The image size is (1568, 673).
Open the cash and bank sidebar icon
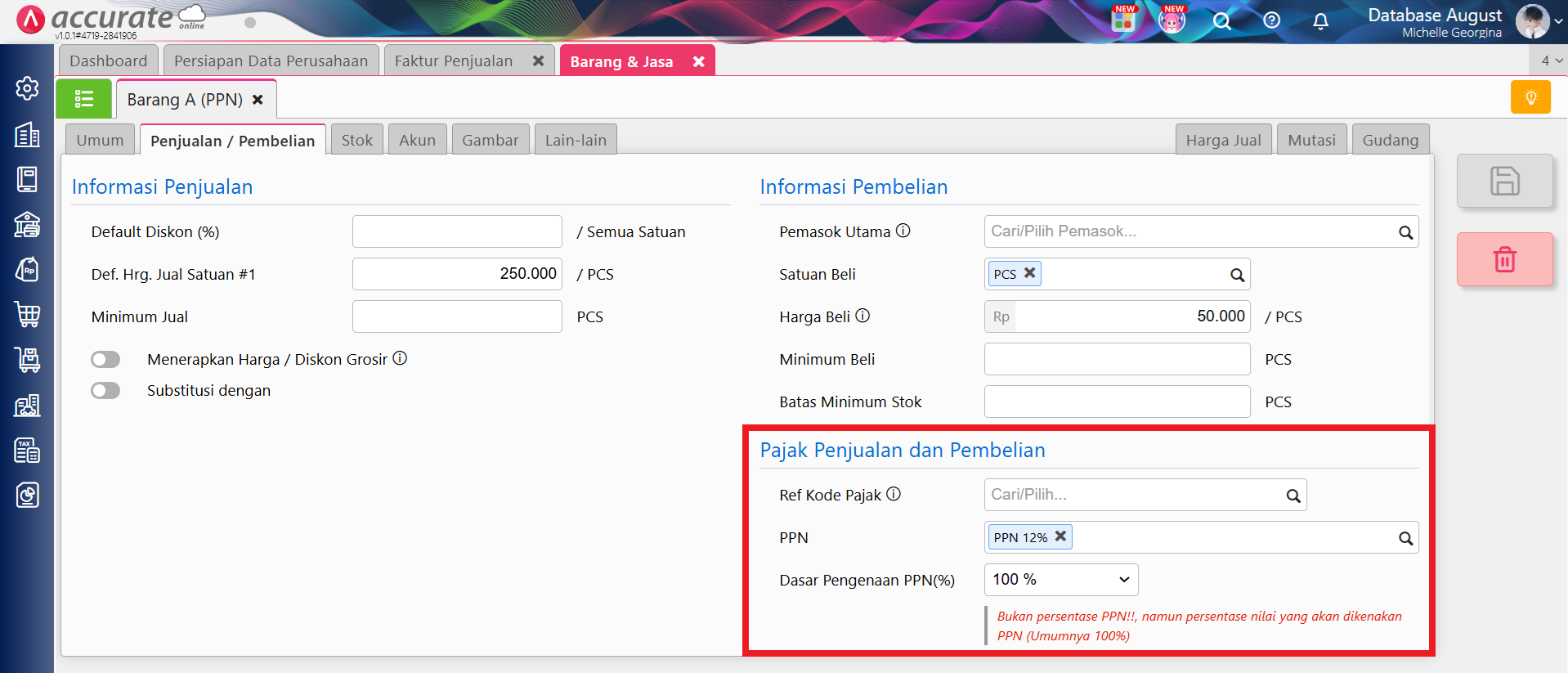(27, 224)
